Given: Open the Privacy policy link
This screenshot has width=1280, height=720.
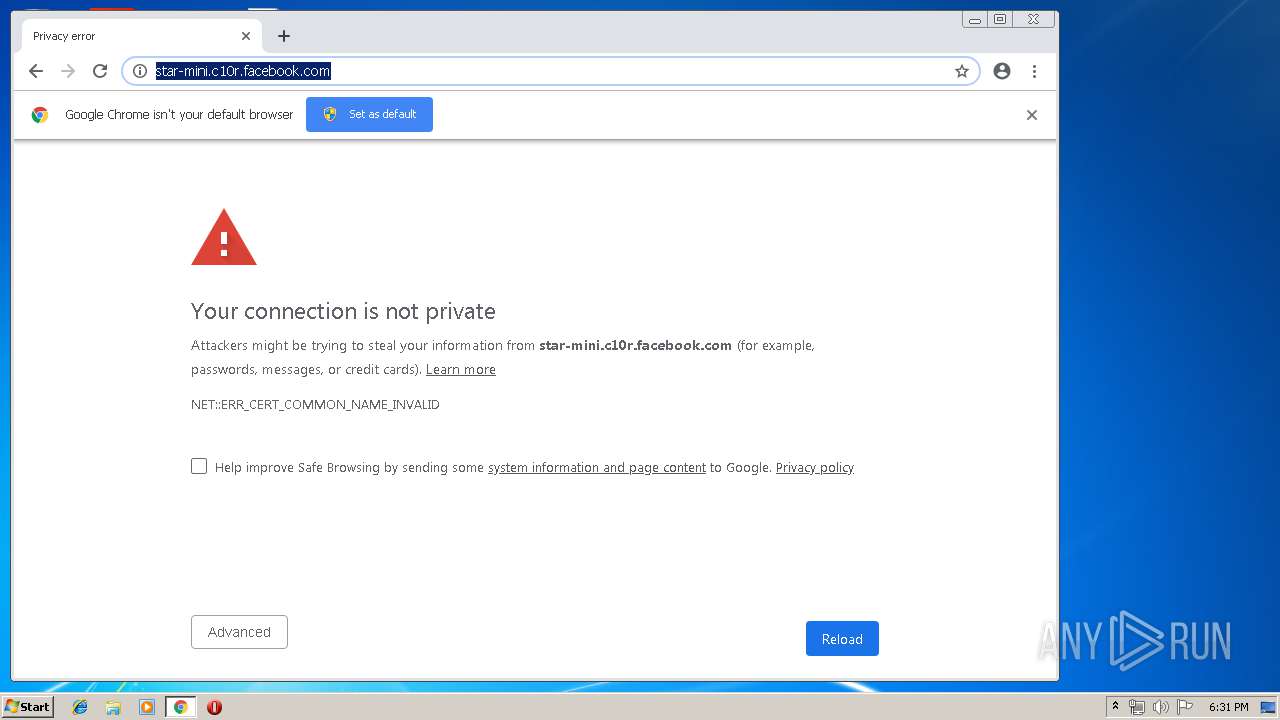Looking at the screenshot, I should [x=815, y=468].
